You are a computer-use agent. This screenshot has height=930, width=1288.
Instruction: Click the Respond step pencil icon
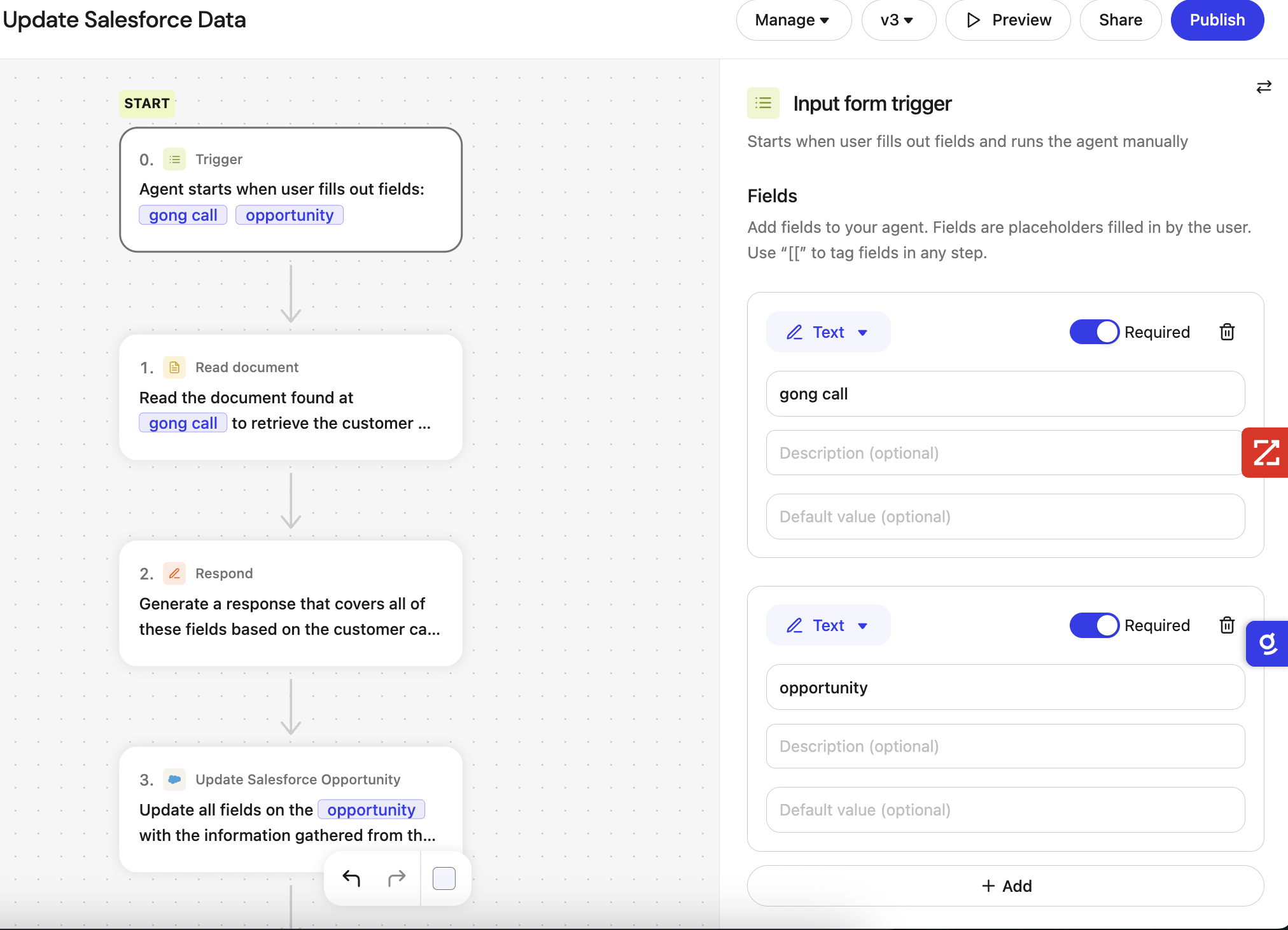174,573
